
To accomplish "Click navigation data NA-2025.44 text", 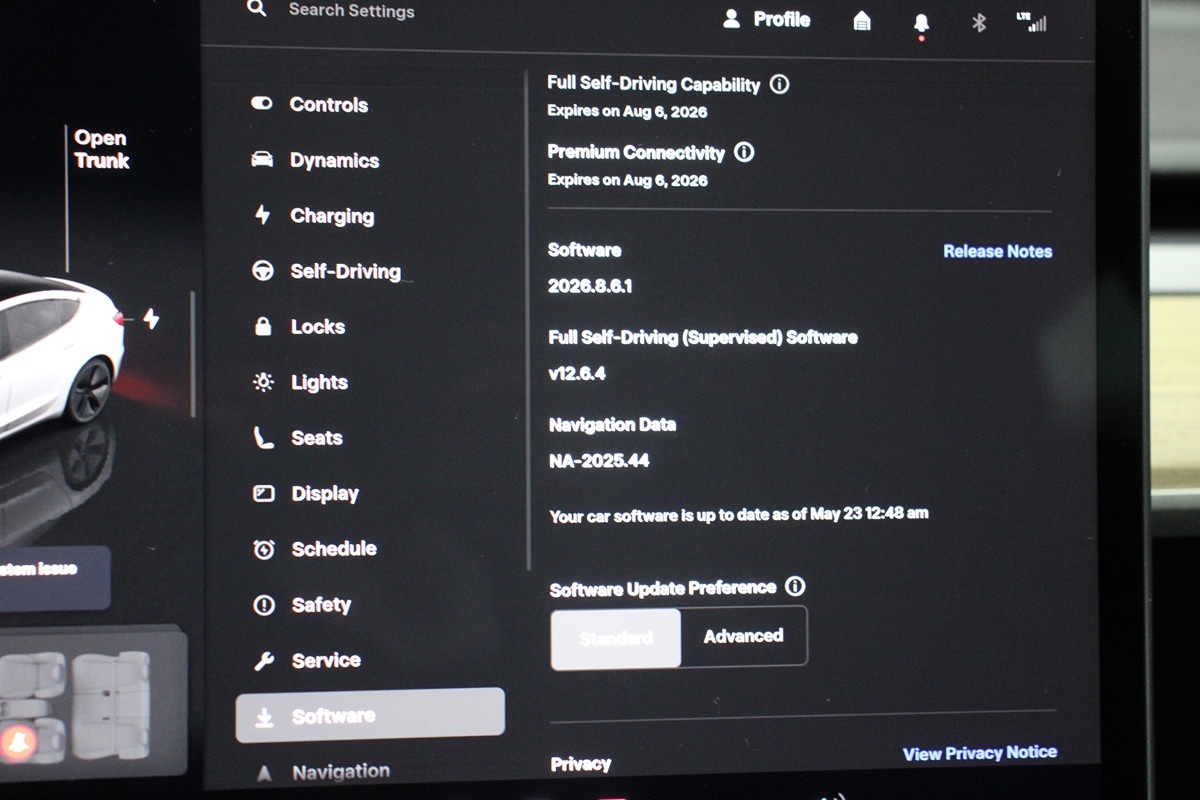I will click(x=600, y=461).
